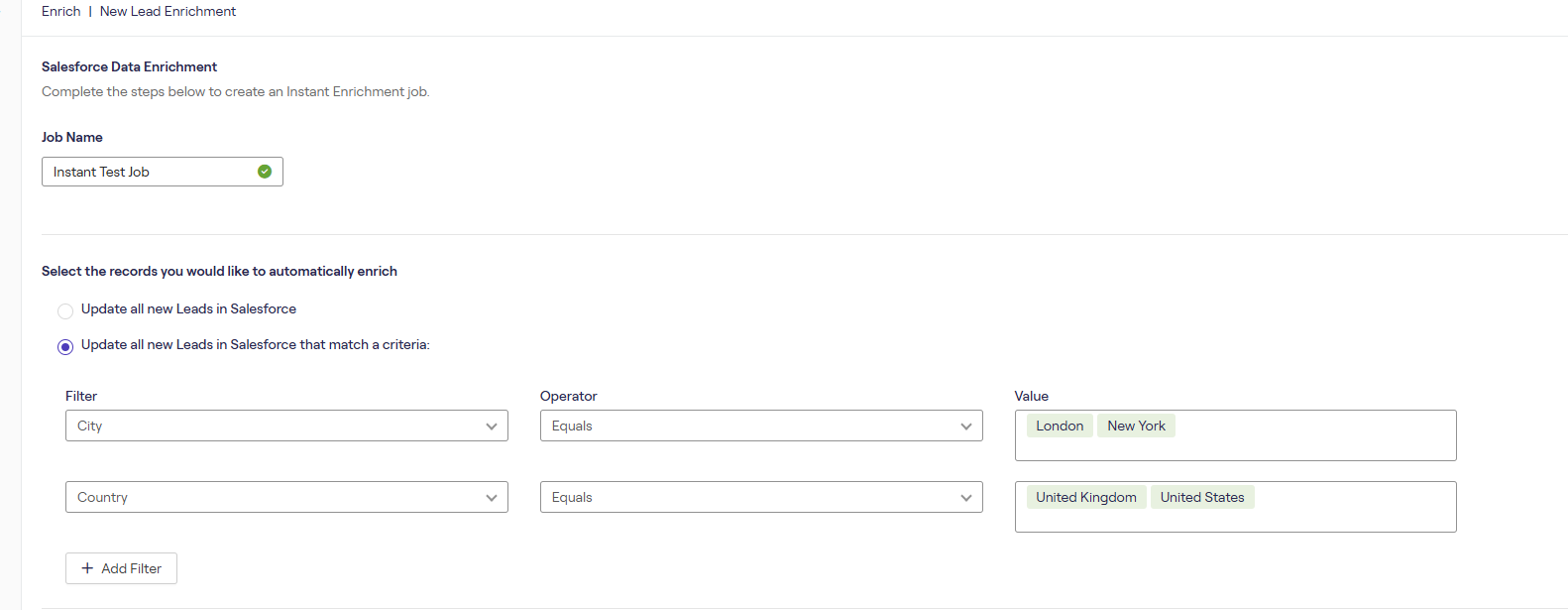Click the Salesforce Data Enrichment heading

pyautogui.click(x=129, y=66)
